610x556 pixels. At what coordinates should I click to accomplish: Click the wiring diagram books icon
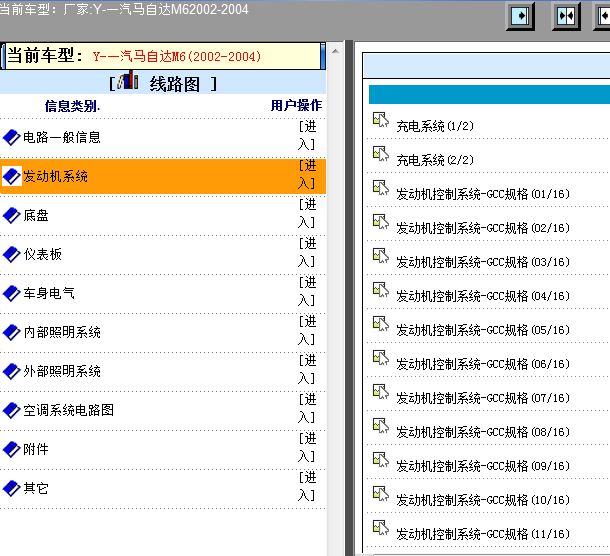(x=128, y=81)
